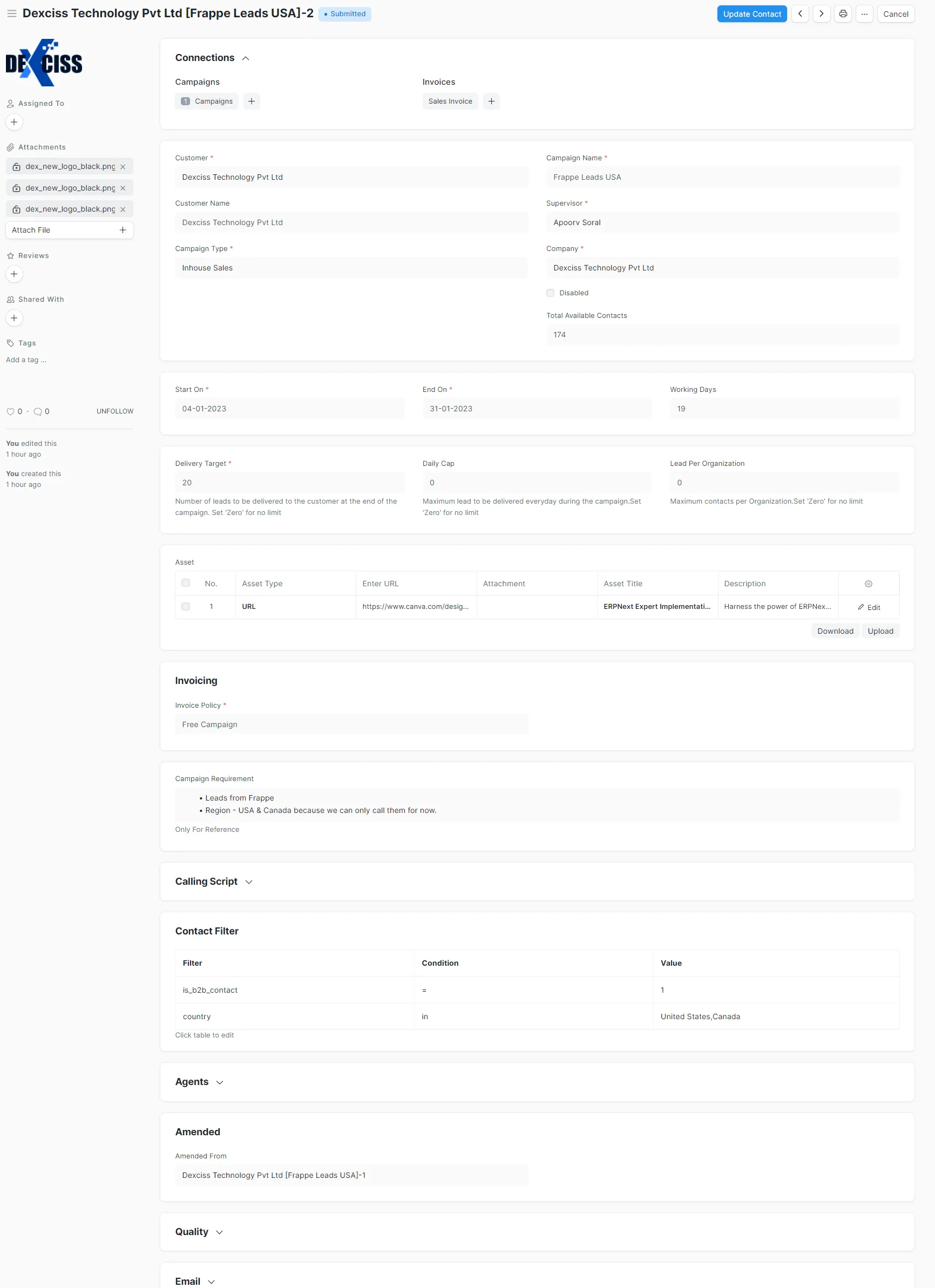Add new Sales Invoice plus

tap(491, 101)
